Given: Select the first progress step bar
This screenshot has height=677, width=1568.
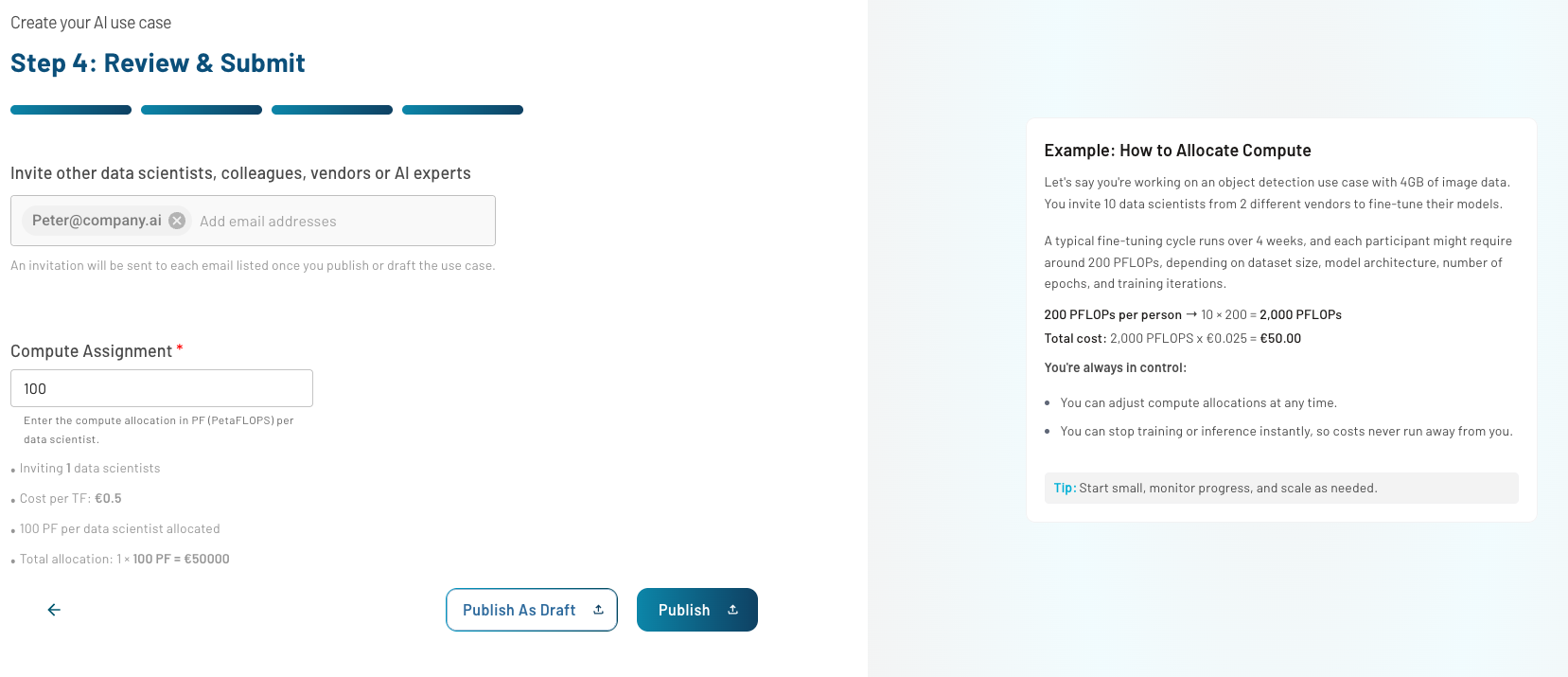Looking at the screenshot, I should 71,110.
